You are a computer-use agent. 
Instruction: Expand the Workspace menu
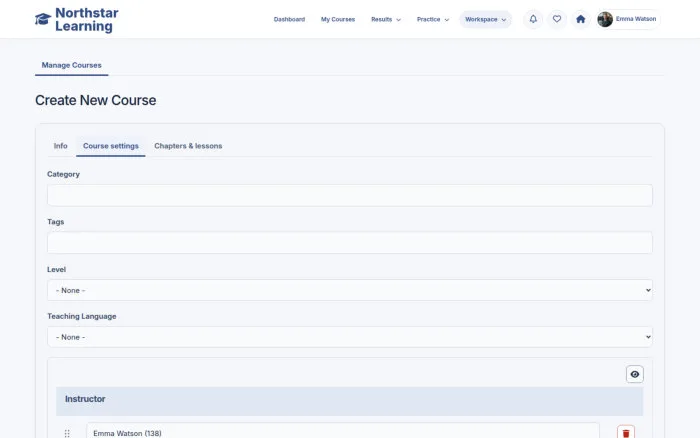[485, 19]
